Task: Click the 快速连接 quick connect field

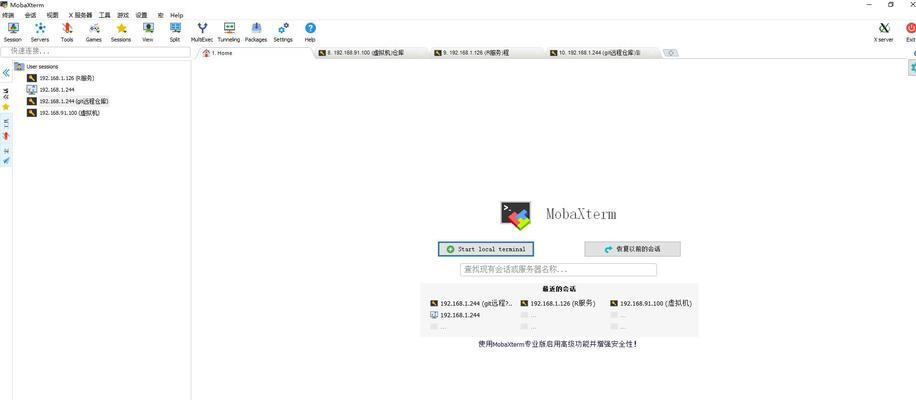Action: point(96,52)
